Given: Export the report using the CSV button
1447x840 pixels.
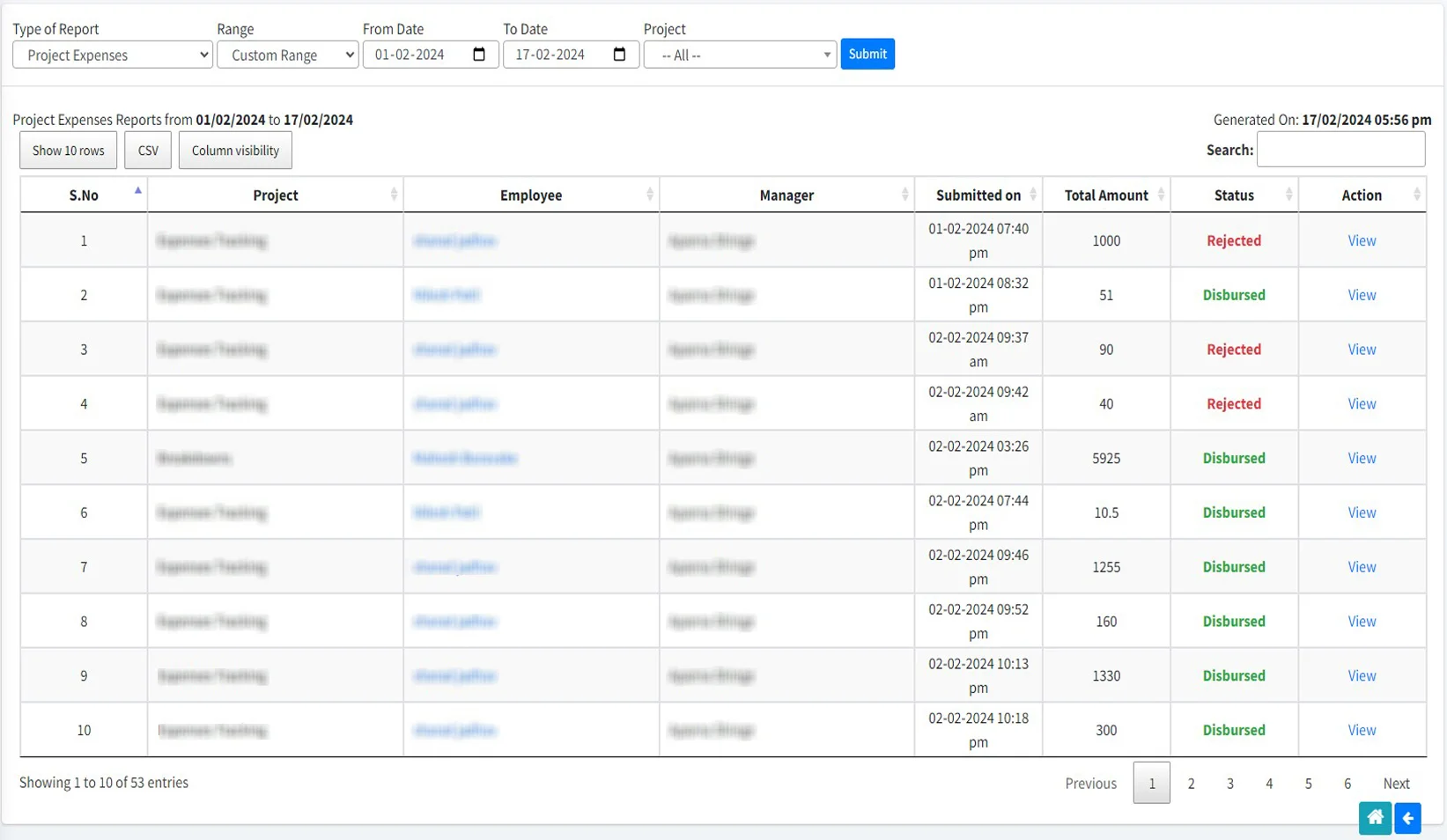Looking at the screenshot, I should pyautogui.click(x=146, y=150).
